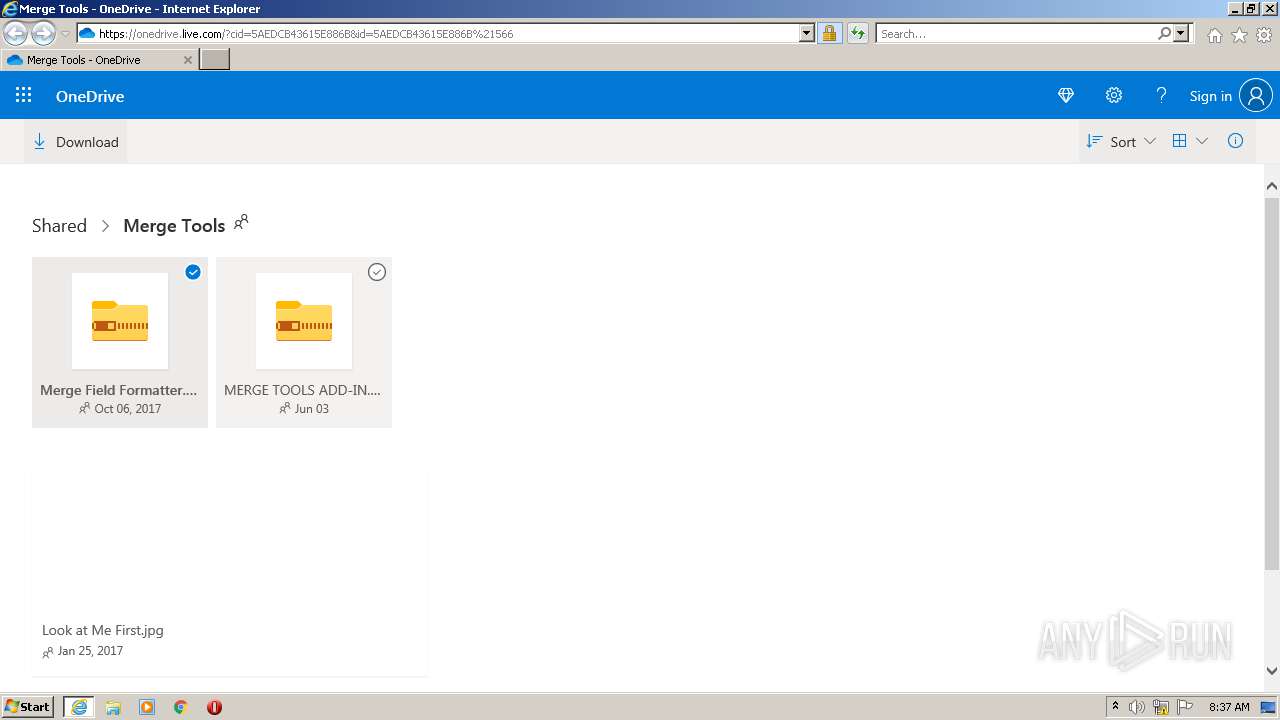Click the Merge Tools breadcrumb title

(x=174, y=225)
